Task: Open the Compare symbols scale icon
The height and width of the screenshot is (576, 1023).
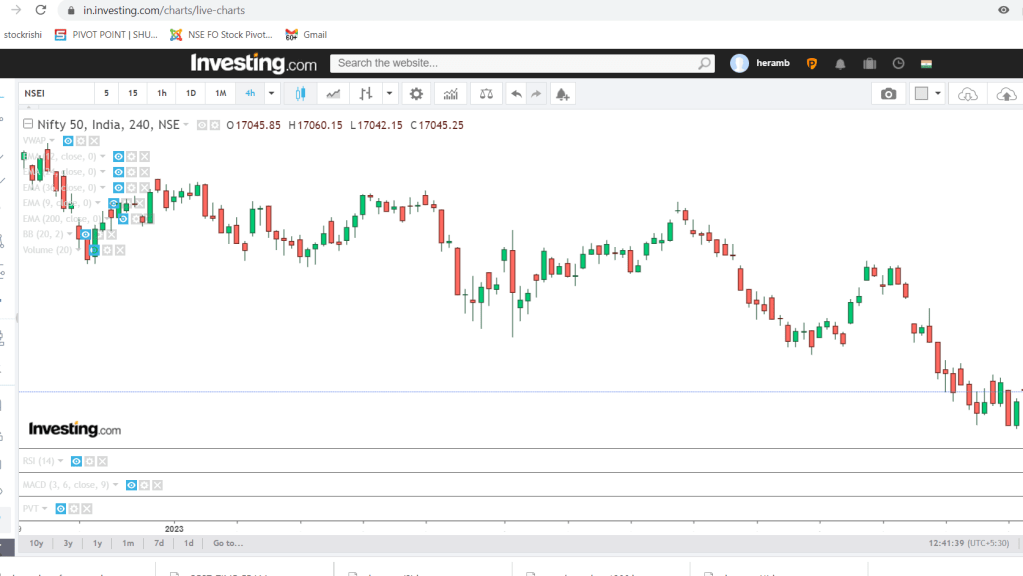Action: click(x=486, y=94)
